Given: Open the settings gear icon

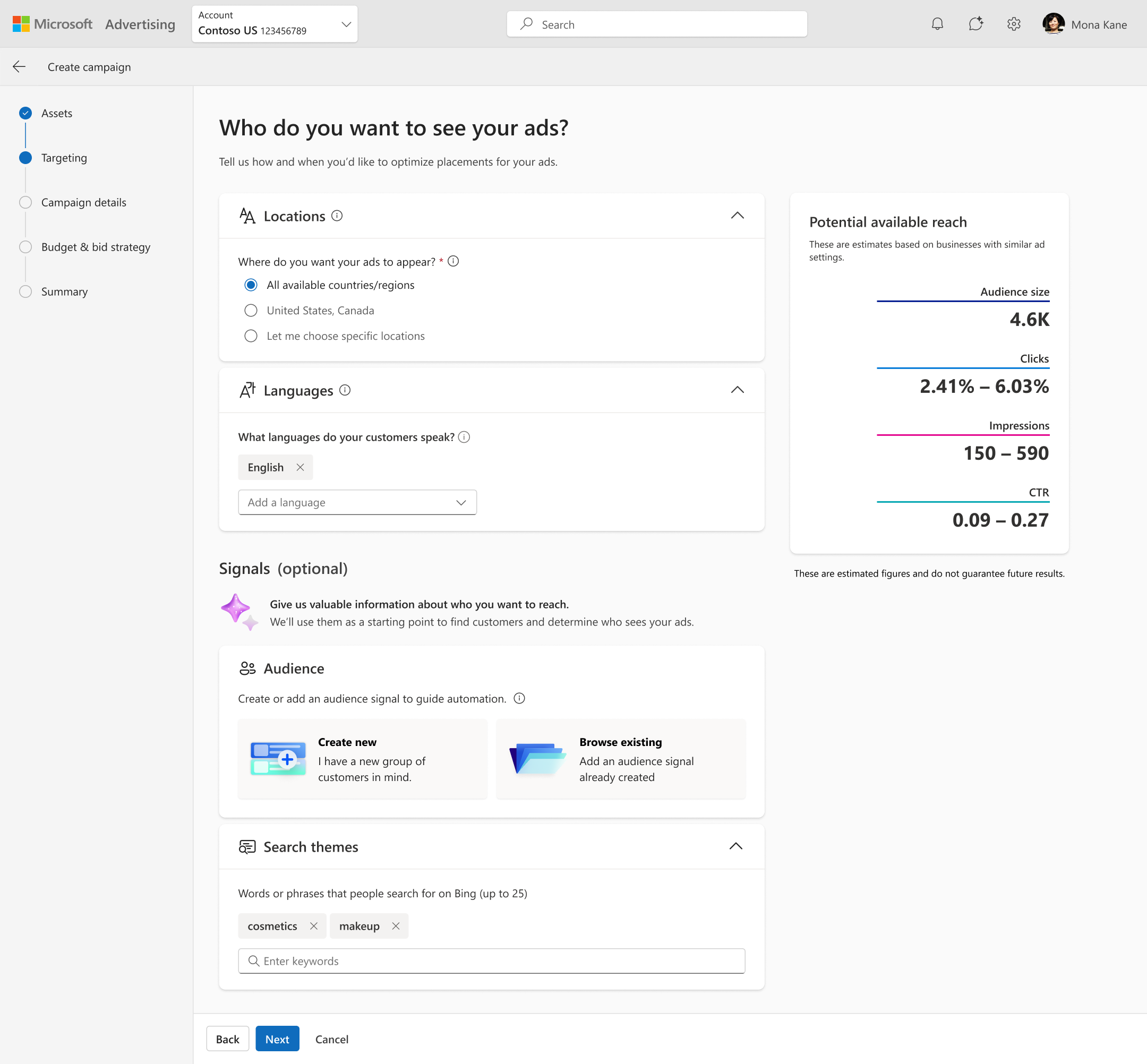Looking at the screenshot, I should pos(1014,24).
